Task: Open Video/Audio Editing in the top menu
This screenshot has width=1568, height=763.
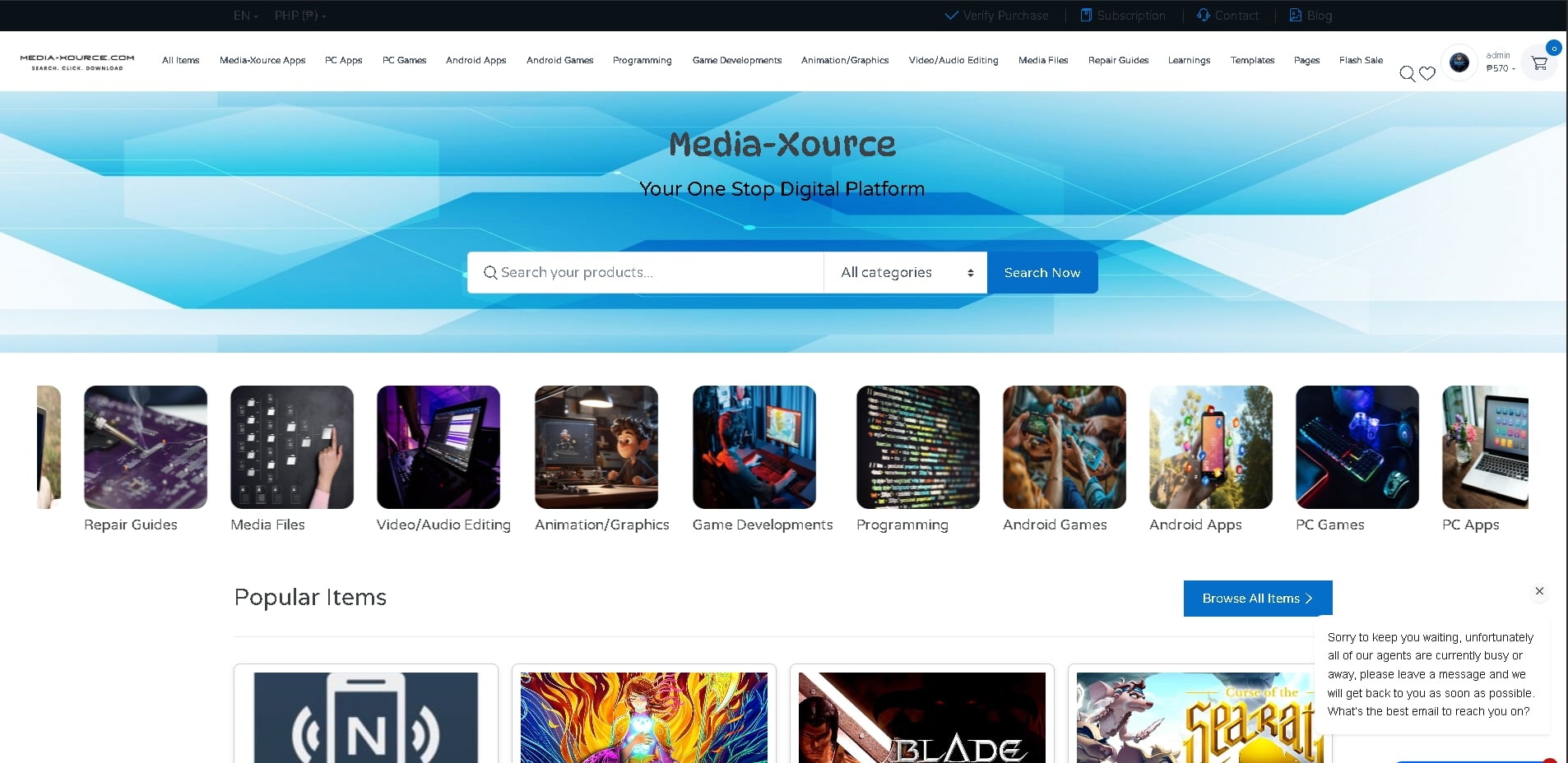Action: [x=953, y=60]
